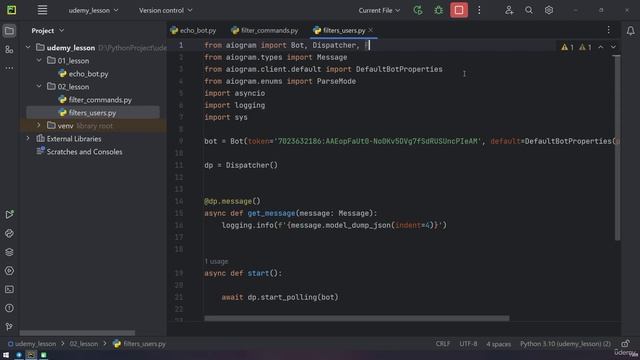Stop the running process
Image resolution: width=640 pixels, height=360 pixels.
[x=459, y=10]
